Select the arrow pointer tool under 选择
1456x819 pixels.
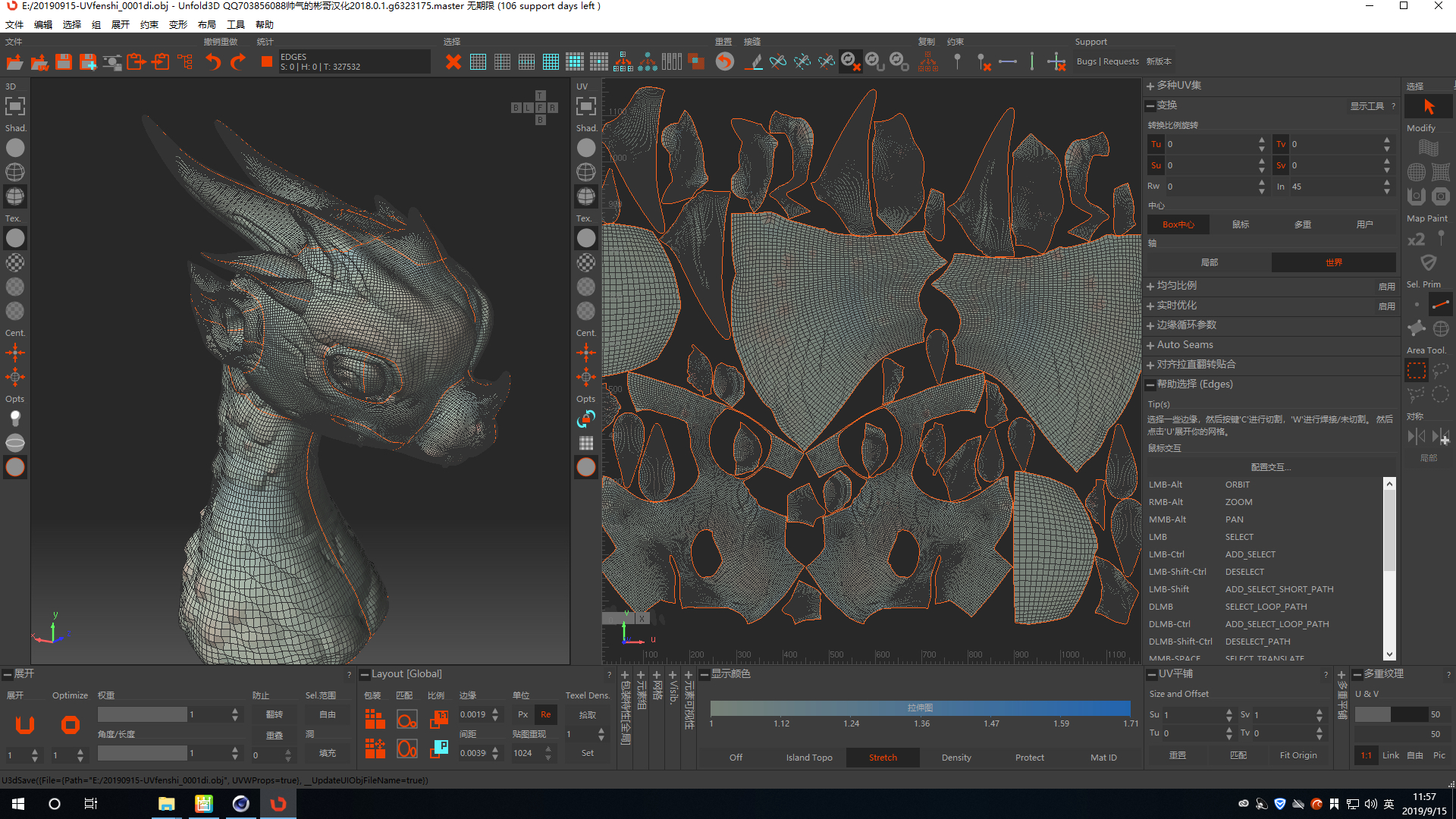1429,107
